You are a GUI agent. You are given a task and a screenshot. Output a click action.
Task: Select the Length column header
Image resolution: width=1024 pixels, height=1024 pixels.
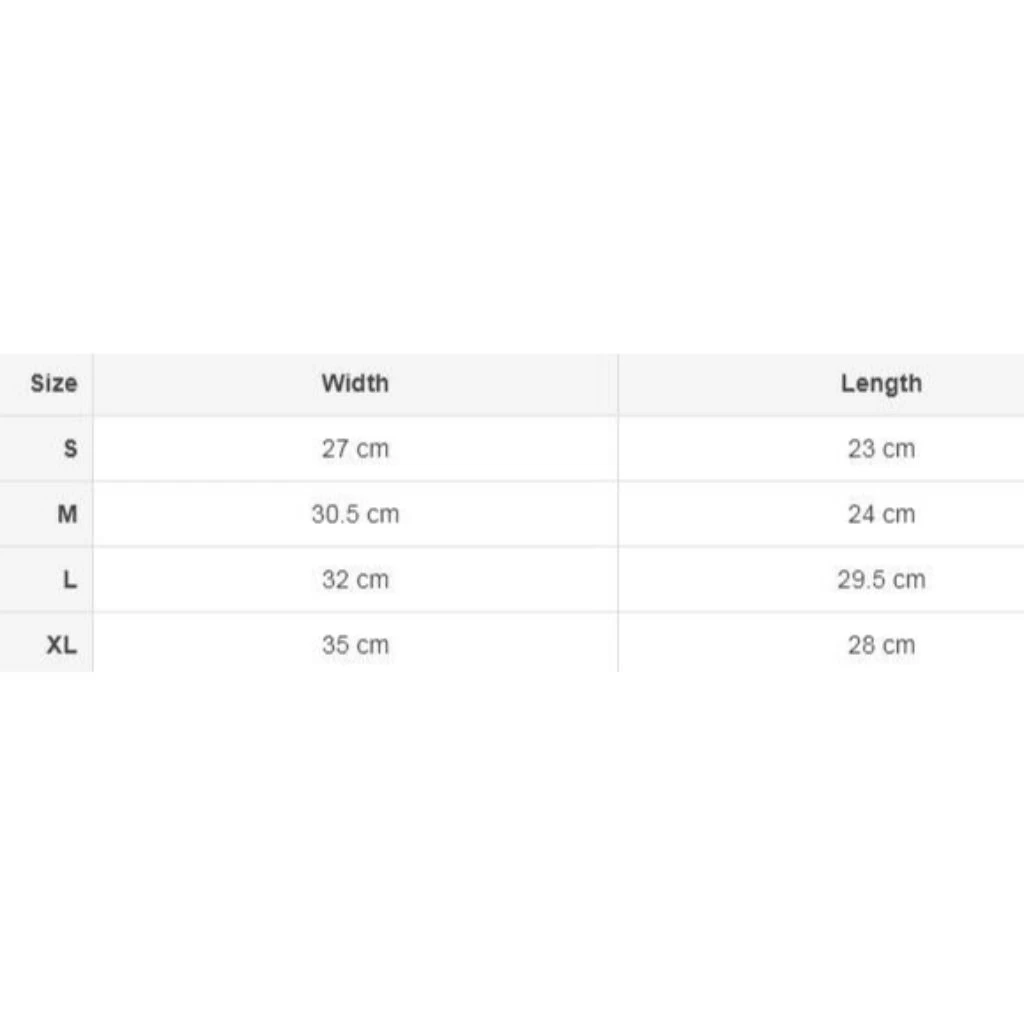[x=881, y=383]
